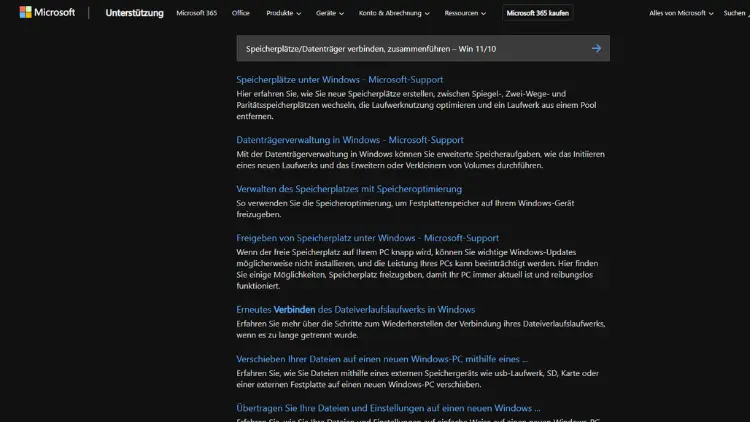Open Freigeben von Speicherplatz unter Windows
The height and width of the screenshot is (422, 750).
click(367, 238)
